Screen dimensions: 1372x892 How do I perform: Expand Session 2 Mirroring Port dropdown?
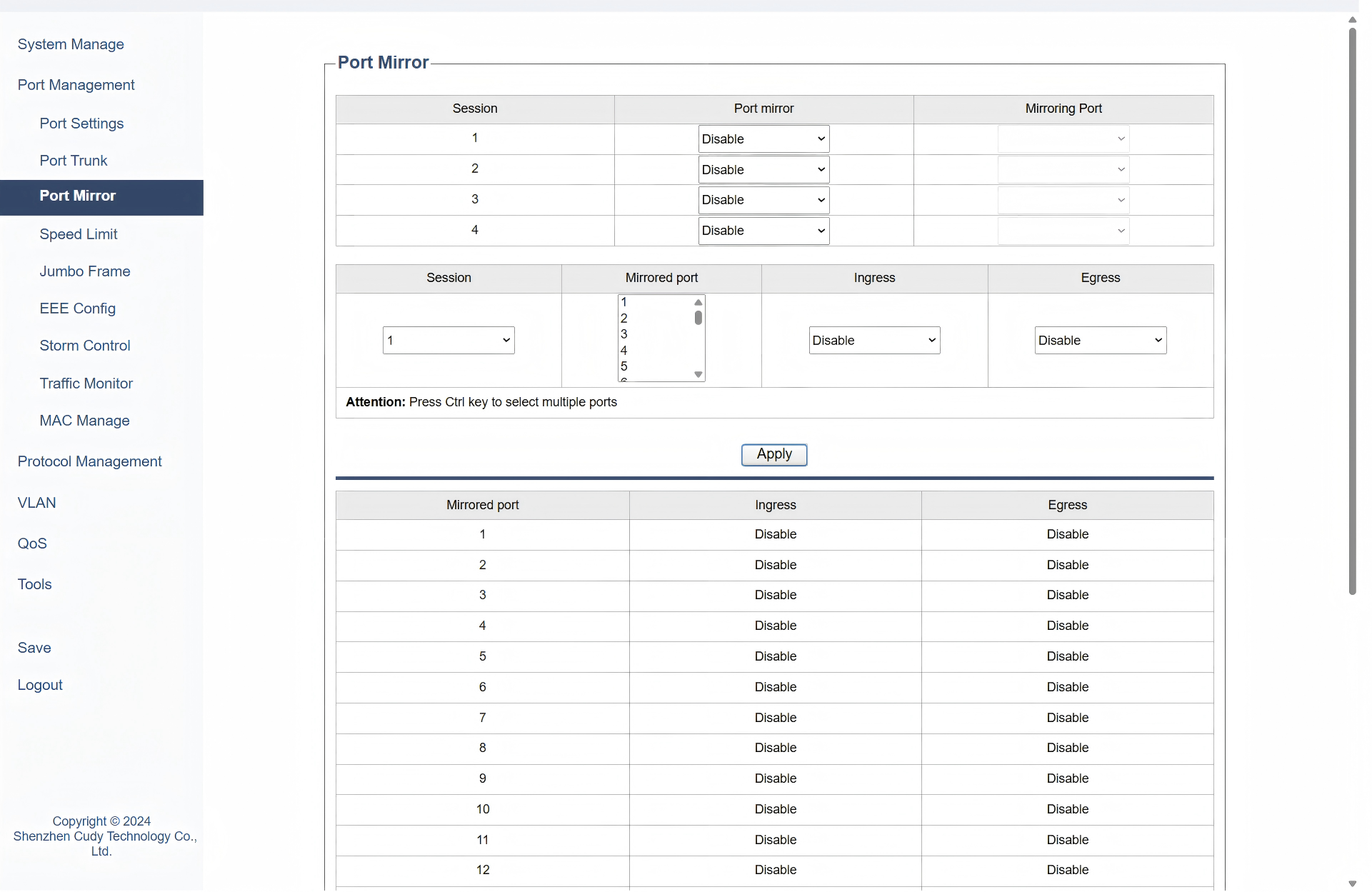click(1063, 170)
